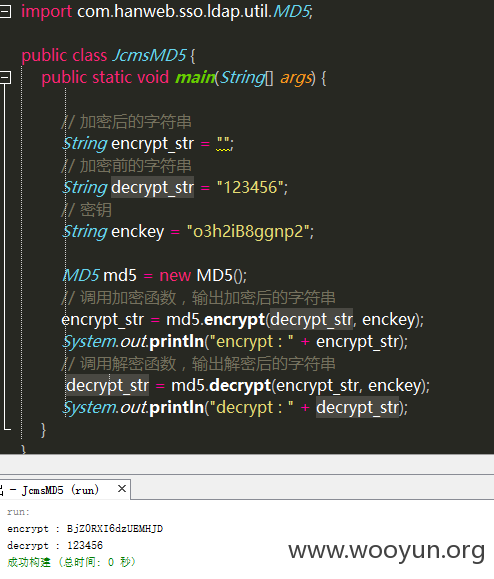Screen dimensions: 494x579
Task: Click the enckey variable declaration
Action: click(138, 232)
